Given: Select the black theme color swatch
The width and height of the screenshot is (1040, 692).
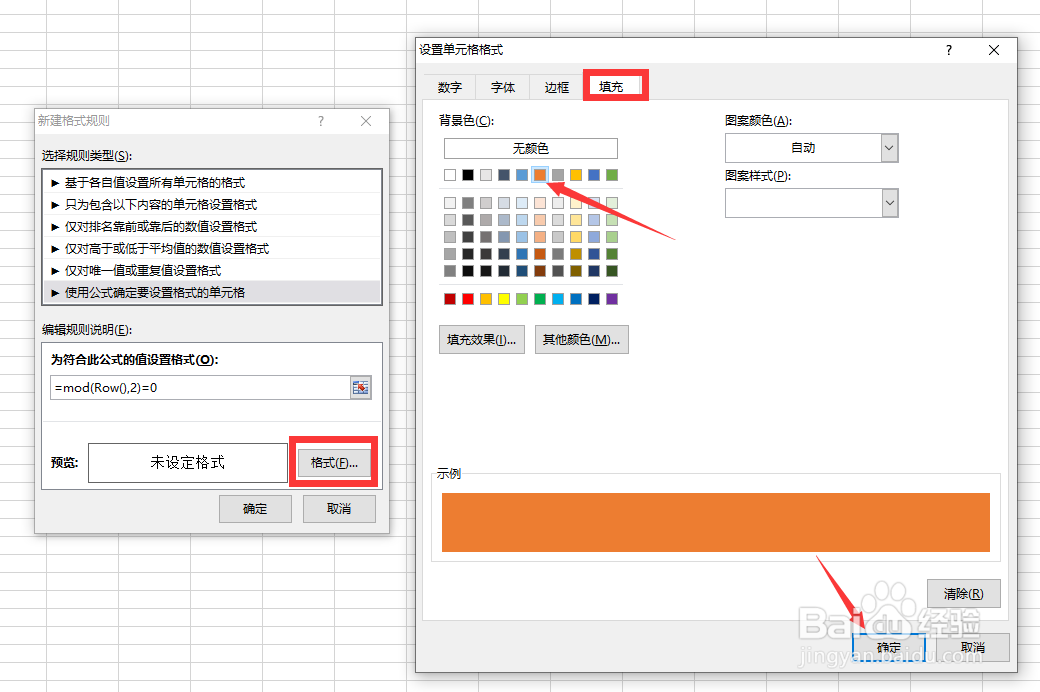Looking at the screenshot, I should click(x=468, y=175).
